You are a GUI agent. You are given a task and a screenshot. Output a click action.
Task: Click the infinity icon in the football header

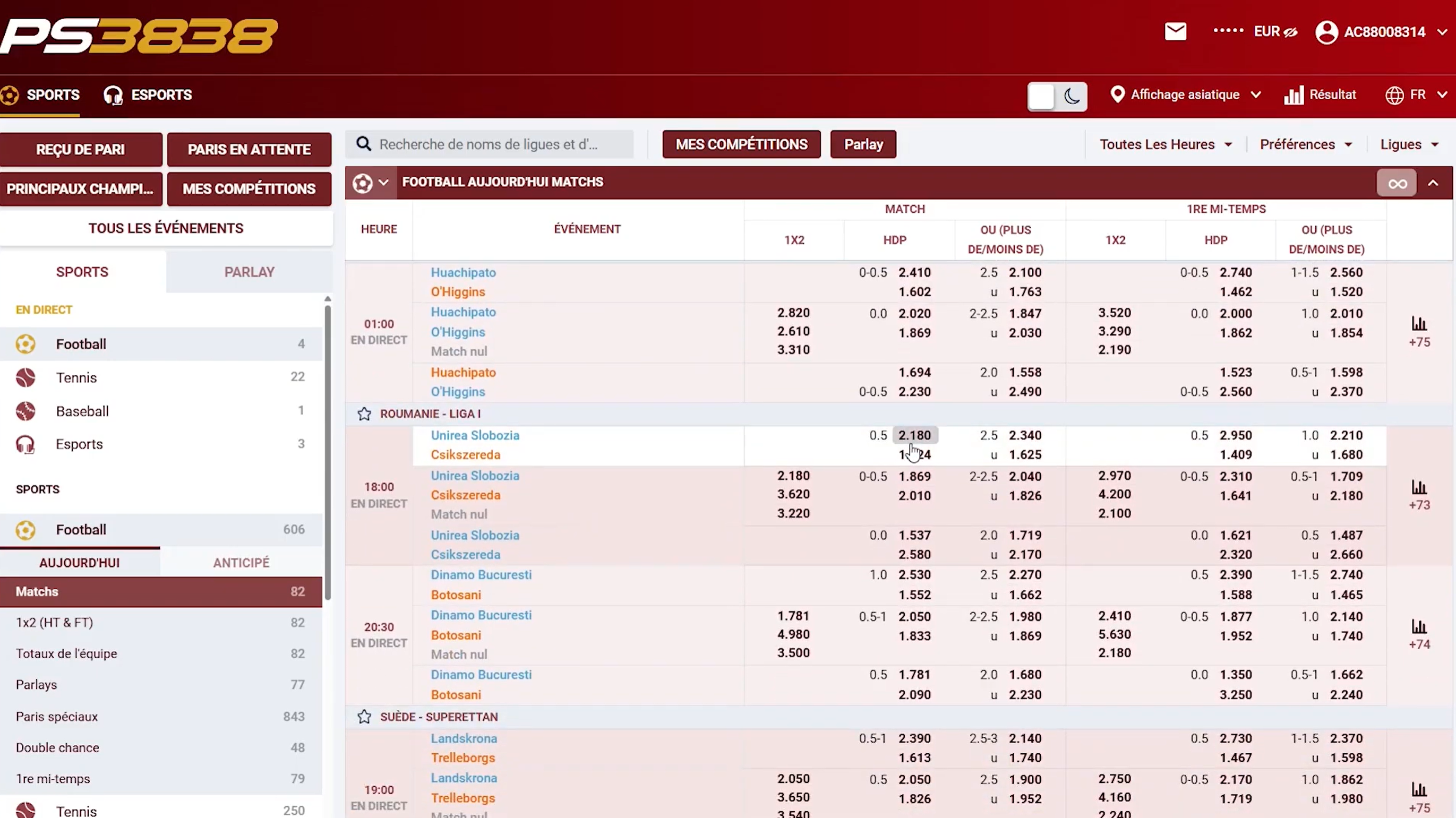1397,183
